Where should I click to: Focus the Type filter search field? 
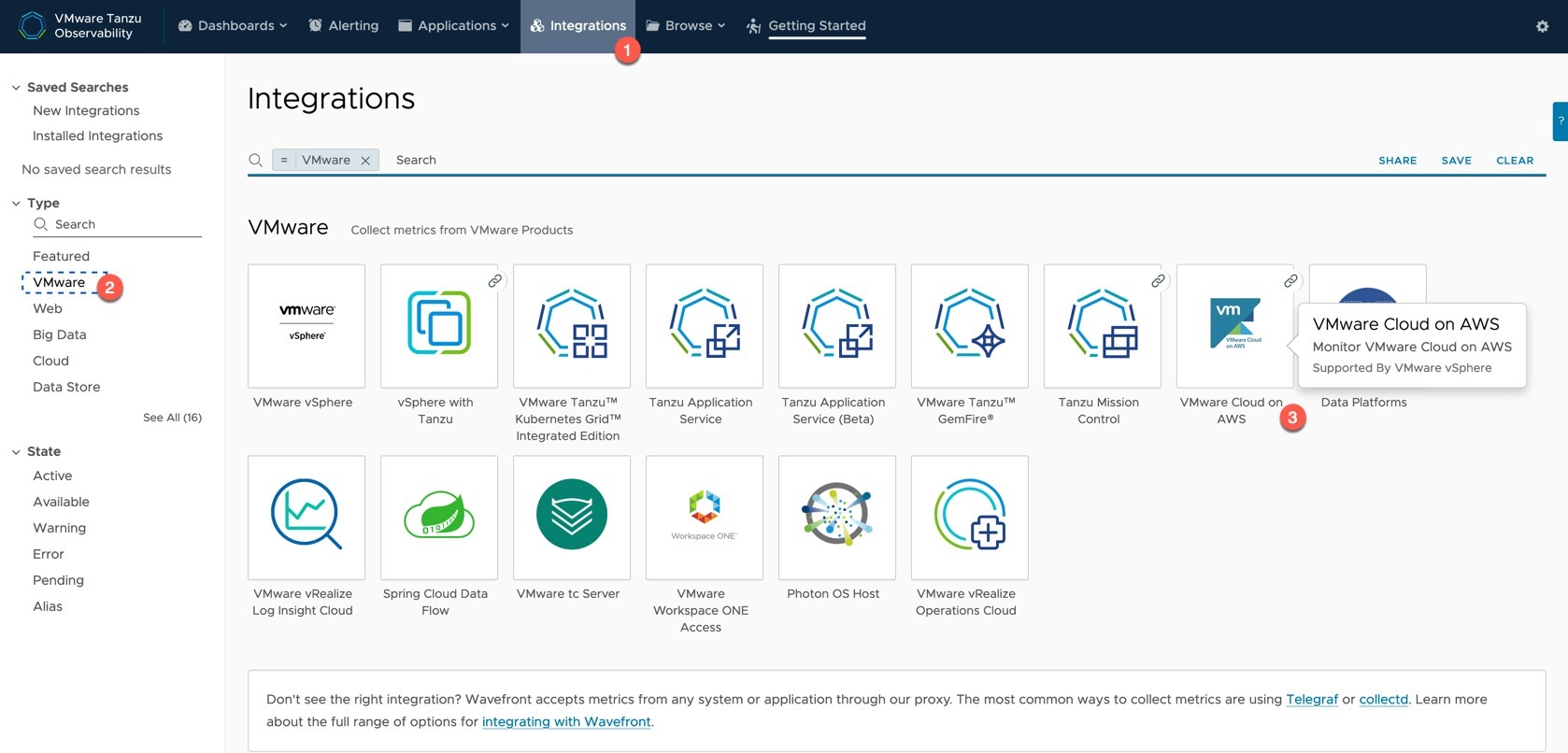coord(117,224)
